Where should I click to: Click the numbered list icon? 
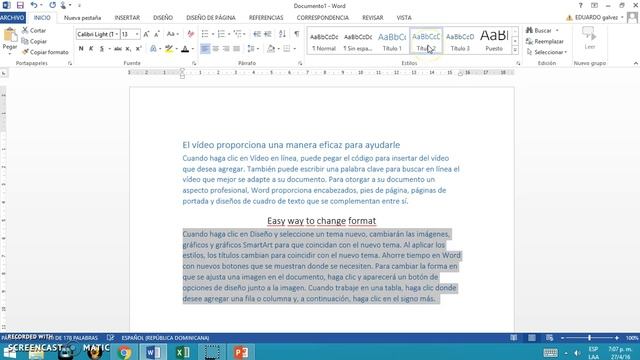click(x=221, y=34)
